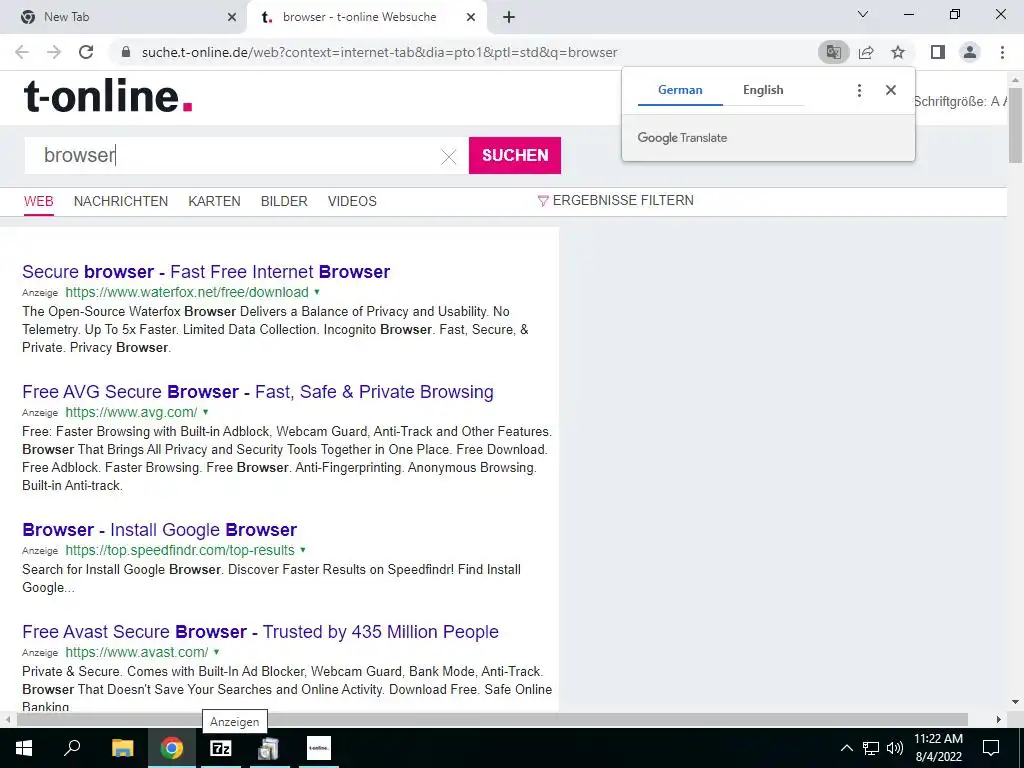The height and width of the screenshot is (768, 1024).
Task: Open the Google Translate icon in address bar
Action: click(834, 52)
